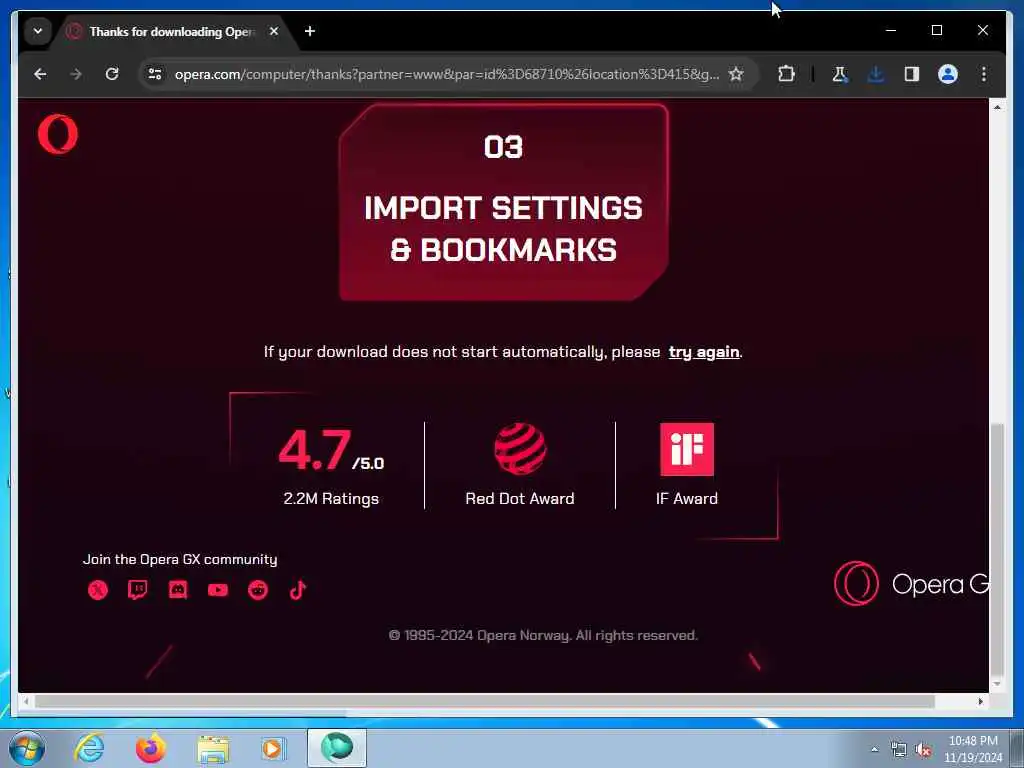The image size is (1024, 768).
Task: Click the Opera GX logo in footer
Action: pyautogui.click(x=912, y=584)
